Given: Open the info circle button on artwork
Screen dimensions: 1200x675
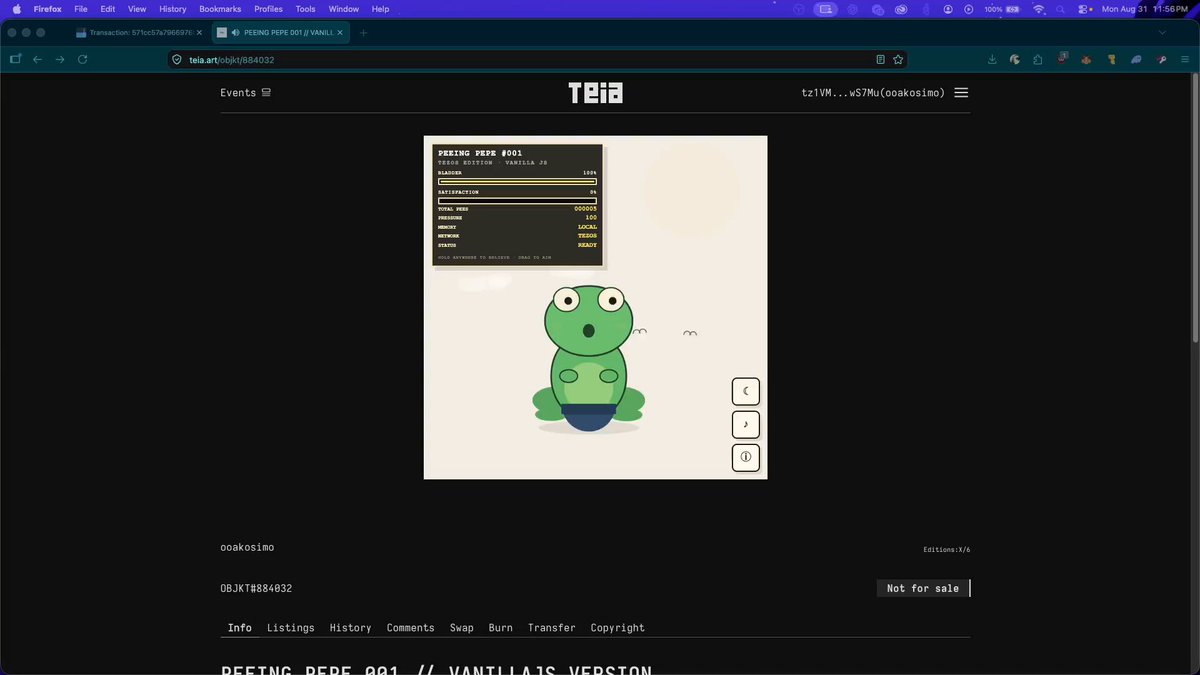Looking at the screenshot, I should point(746,458).
